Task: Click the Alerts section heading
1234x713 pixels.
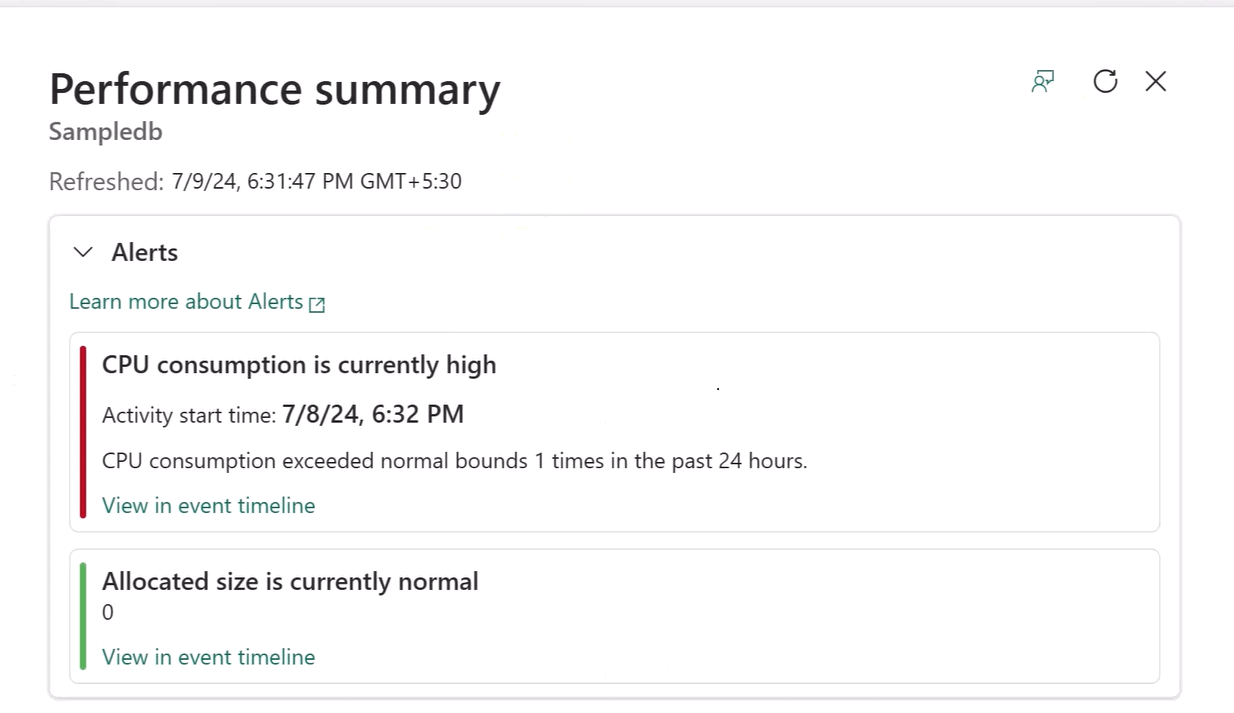Action: click(x=145, y=252)
